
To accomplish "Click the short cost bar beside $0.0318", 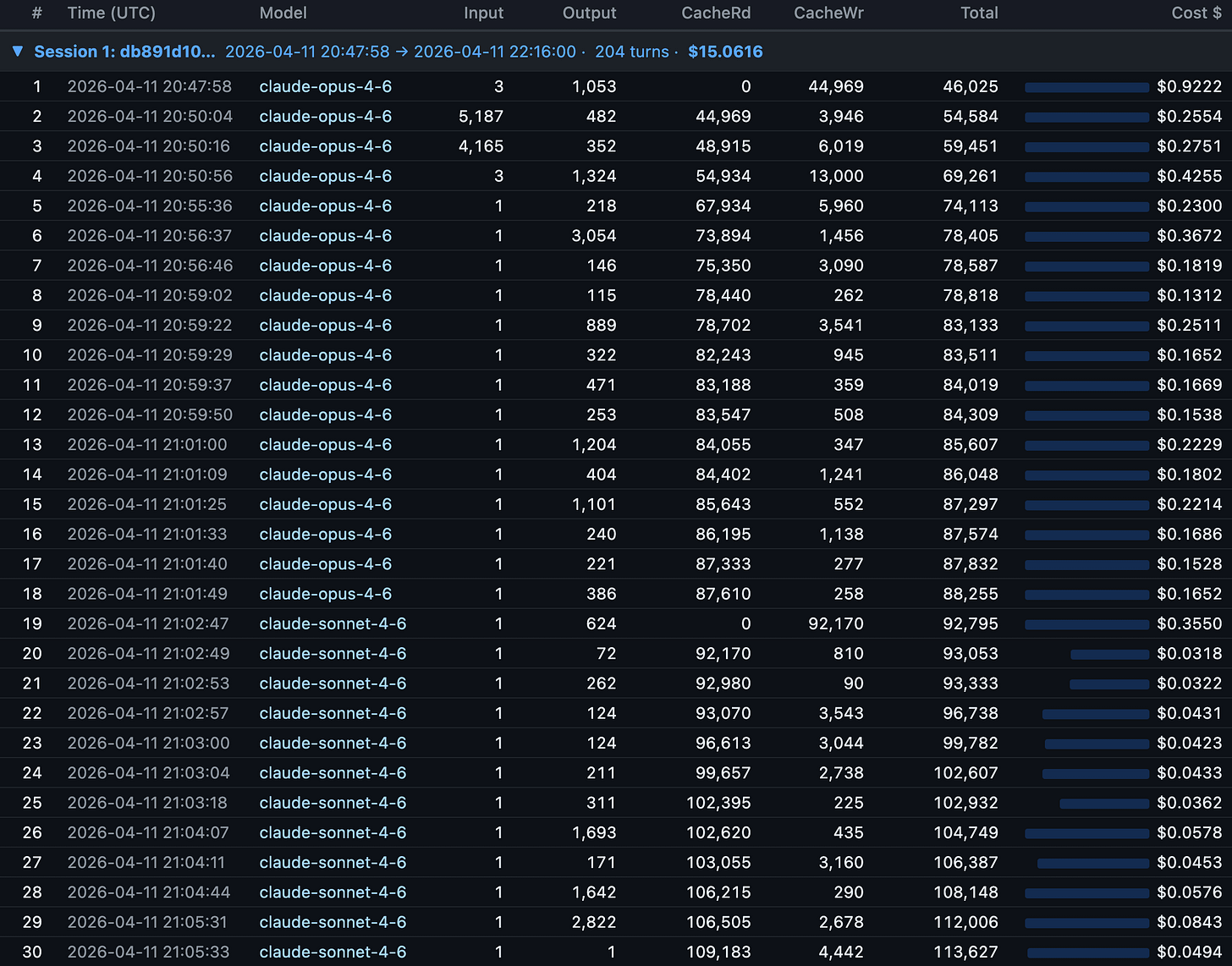I will click(1109, 654).
